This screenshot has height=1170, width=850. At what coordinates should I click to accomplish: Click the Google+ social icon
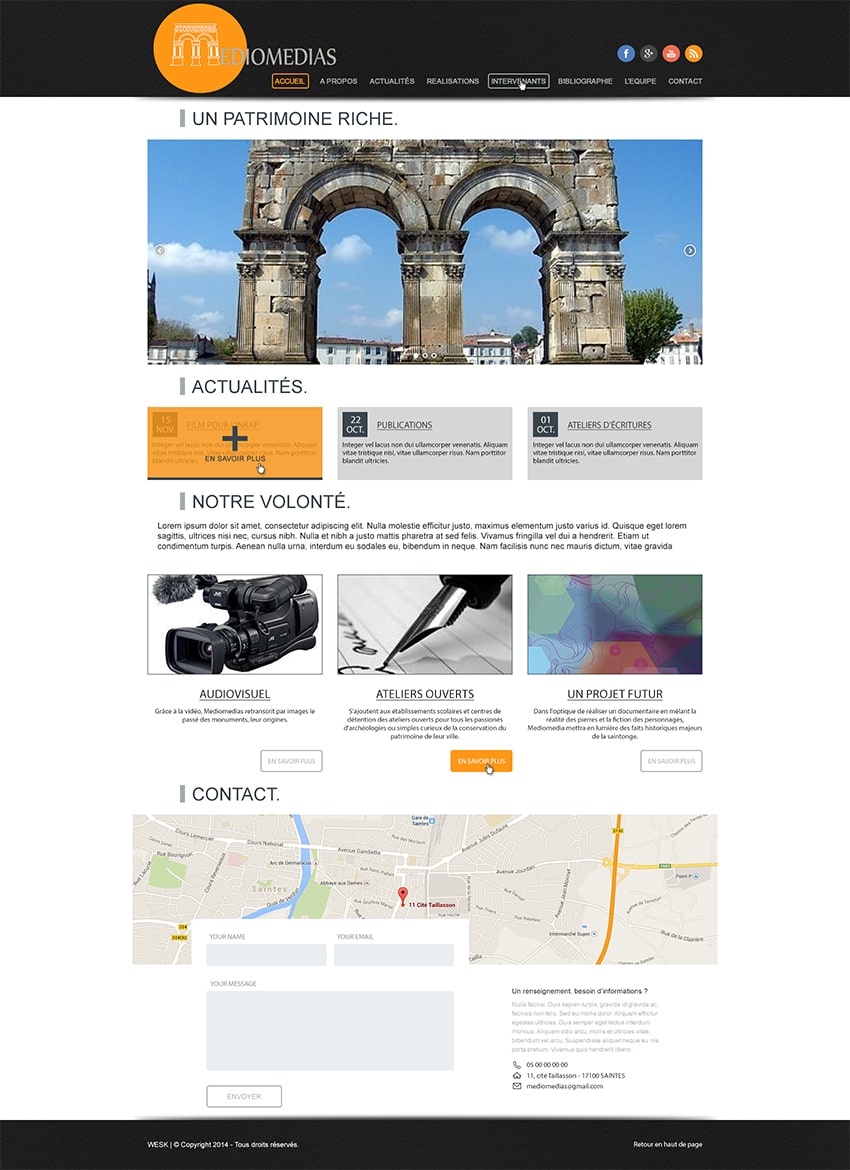pyautogui.click(x=648, y=54)
